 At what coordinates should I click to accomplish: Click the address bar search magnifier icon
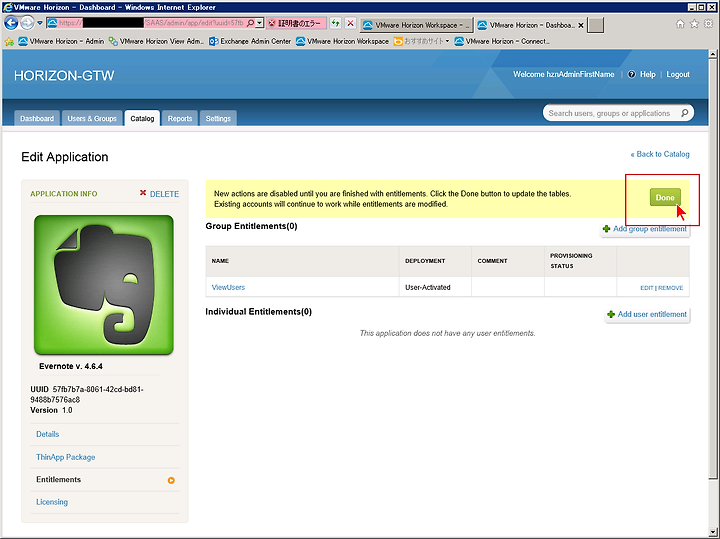251,23
